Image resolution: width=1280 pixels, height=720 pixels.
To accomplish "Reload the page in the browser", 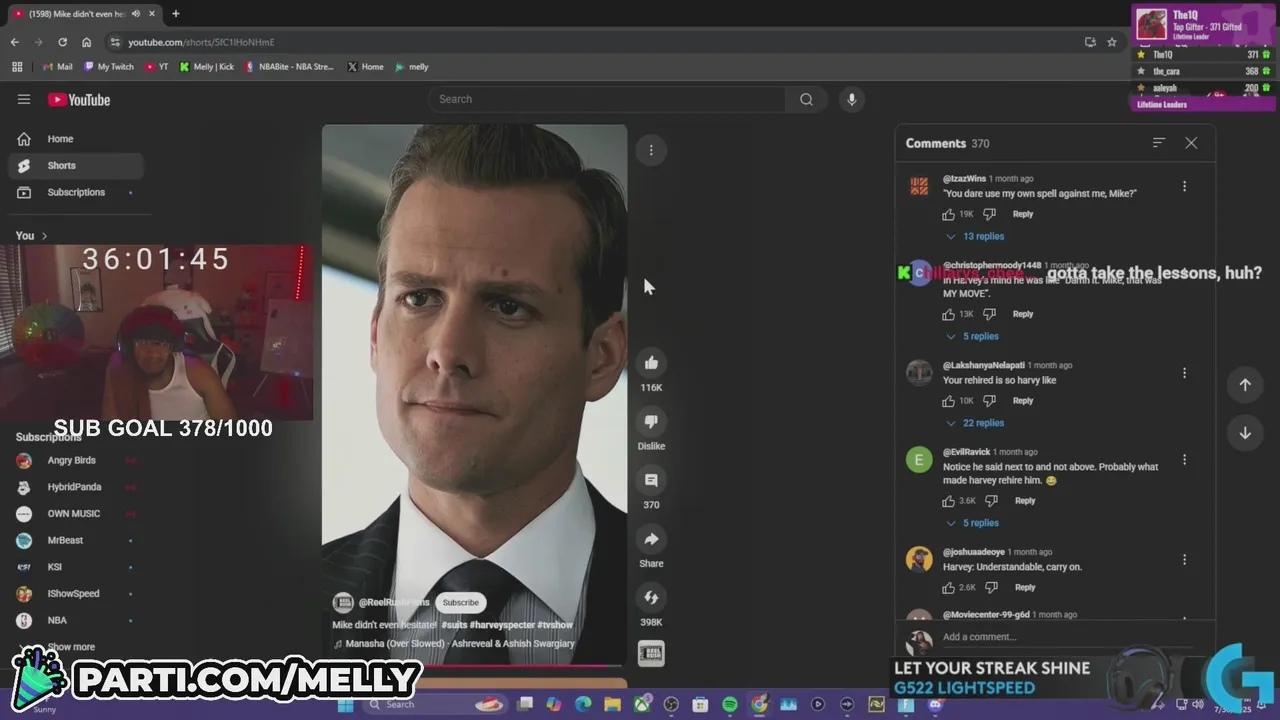I will (62, 42).
